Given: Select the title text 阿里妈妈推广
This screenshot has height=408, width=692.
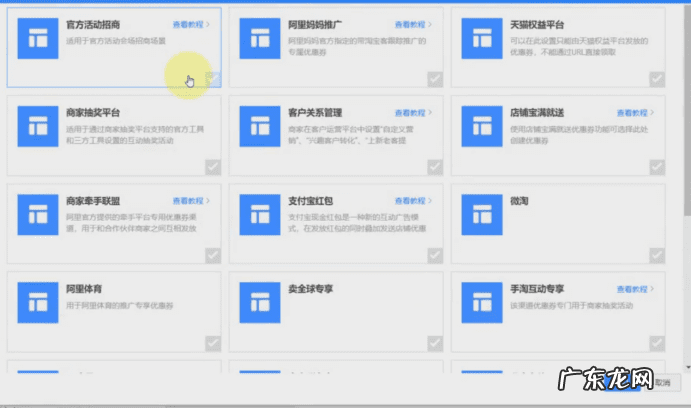Looking at the screenshot, I should tap(315, 25).
